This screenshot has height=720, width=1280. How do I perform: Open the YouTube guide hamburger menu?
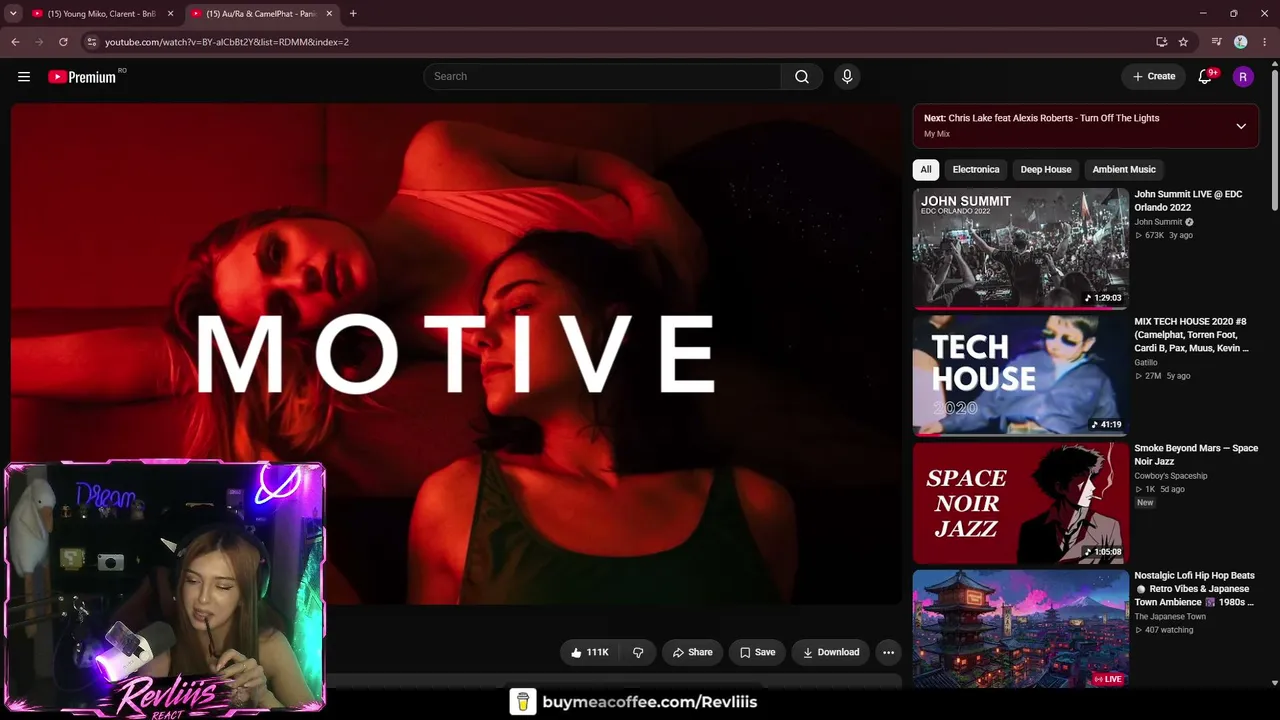pos(24,77)
